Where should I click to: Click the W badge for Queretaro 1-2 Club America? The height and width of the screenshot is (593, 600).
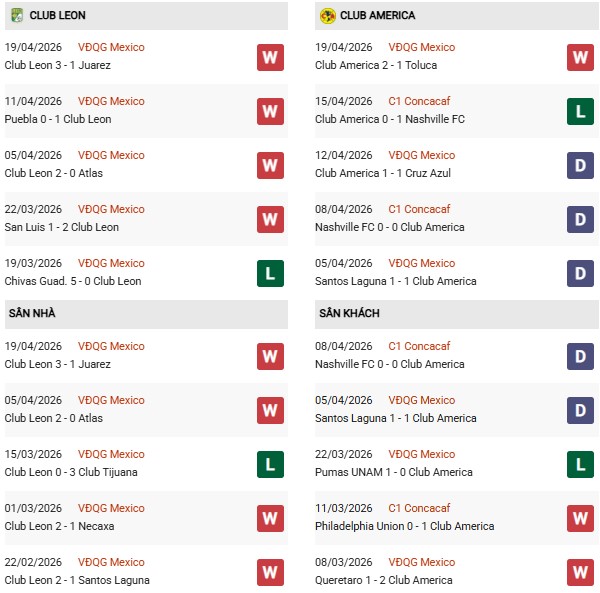click(580, 572)
